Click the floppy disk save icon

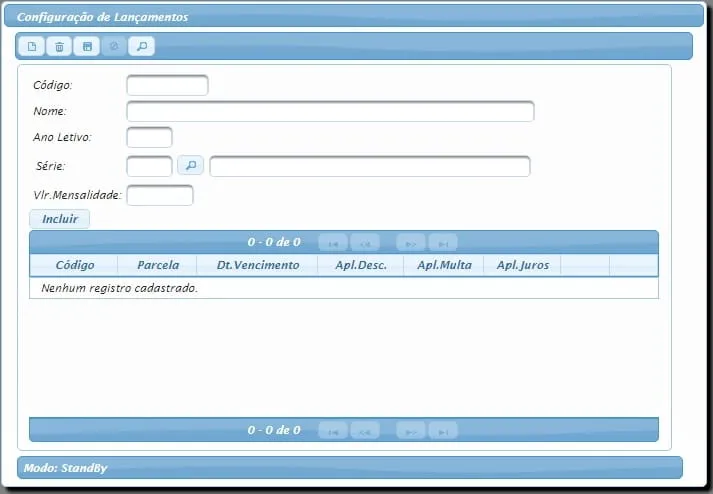(87, 46)
